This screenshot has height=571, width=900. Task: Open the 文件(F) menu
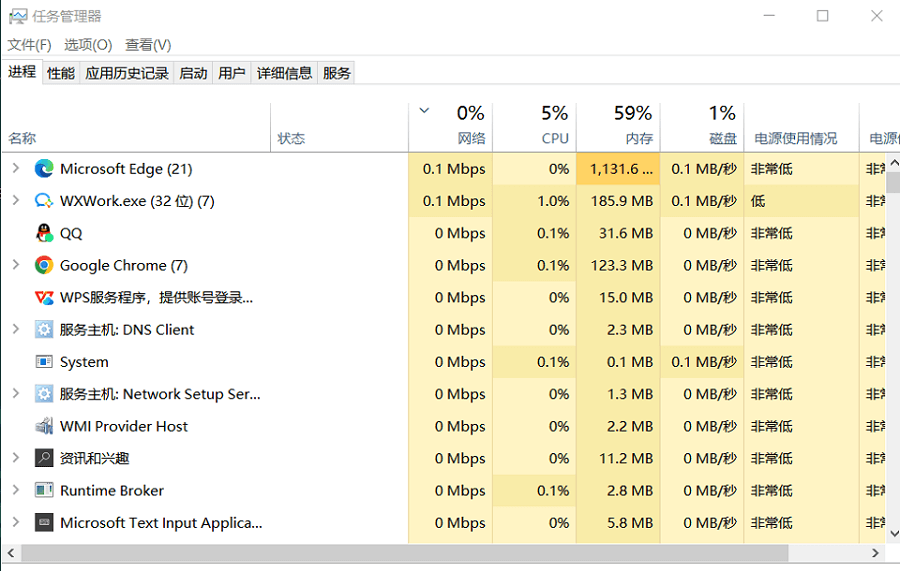point(29,45)
